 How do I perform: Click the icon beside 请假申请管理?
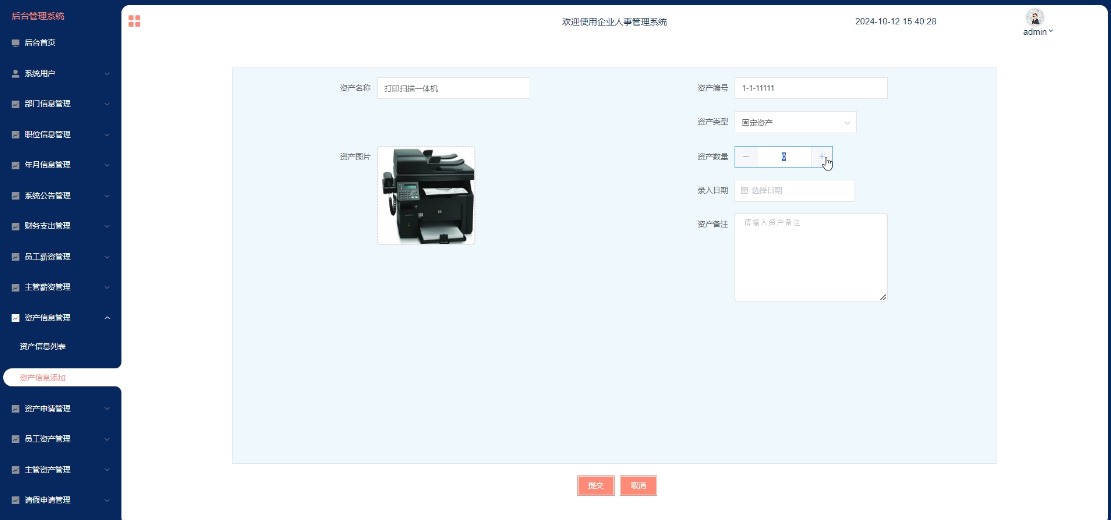(16, 500)
